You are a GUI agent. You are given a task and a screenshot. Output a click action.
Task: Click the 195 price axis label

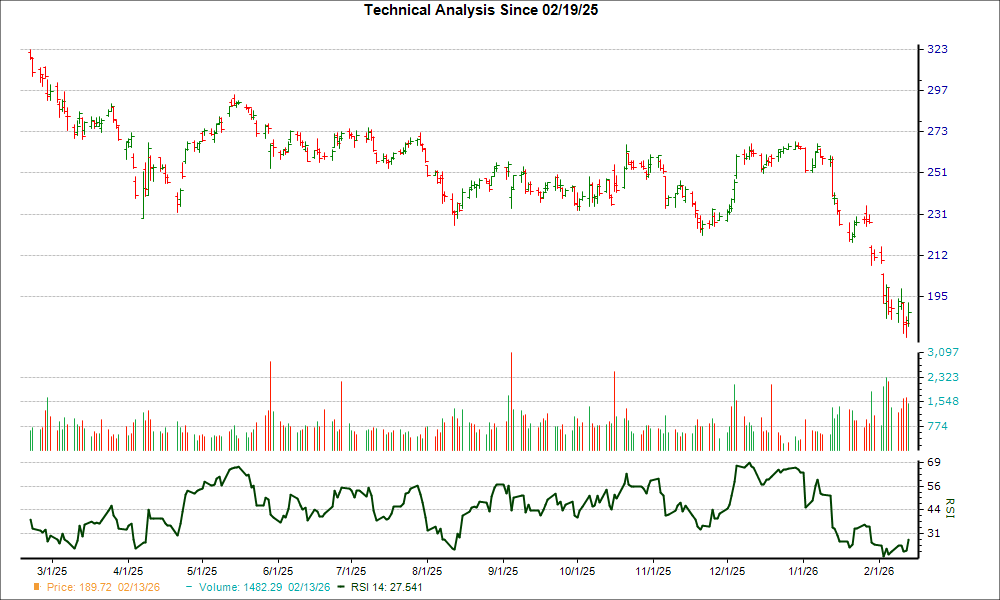[937, 296]
